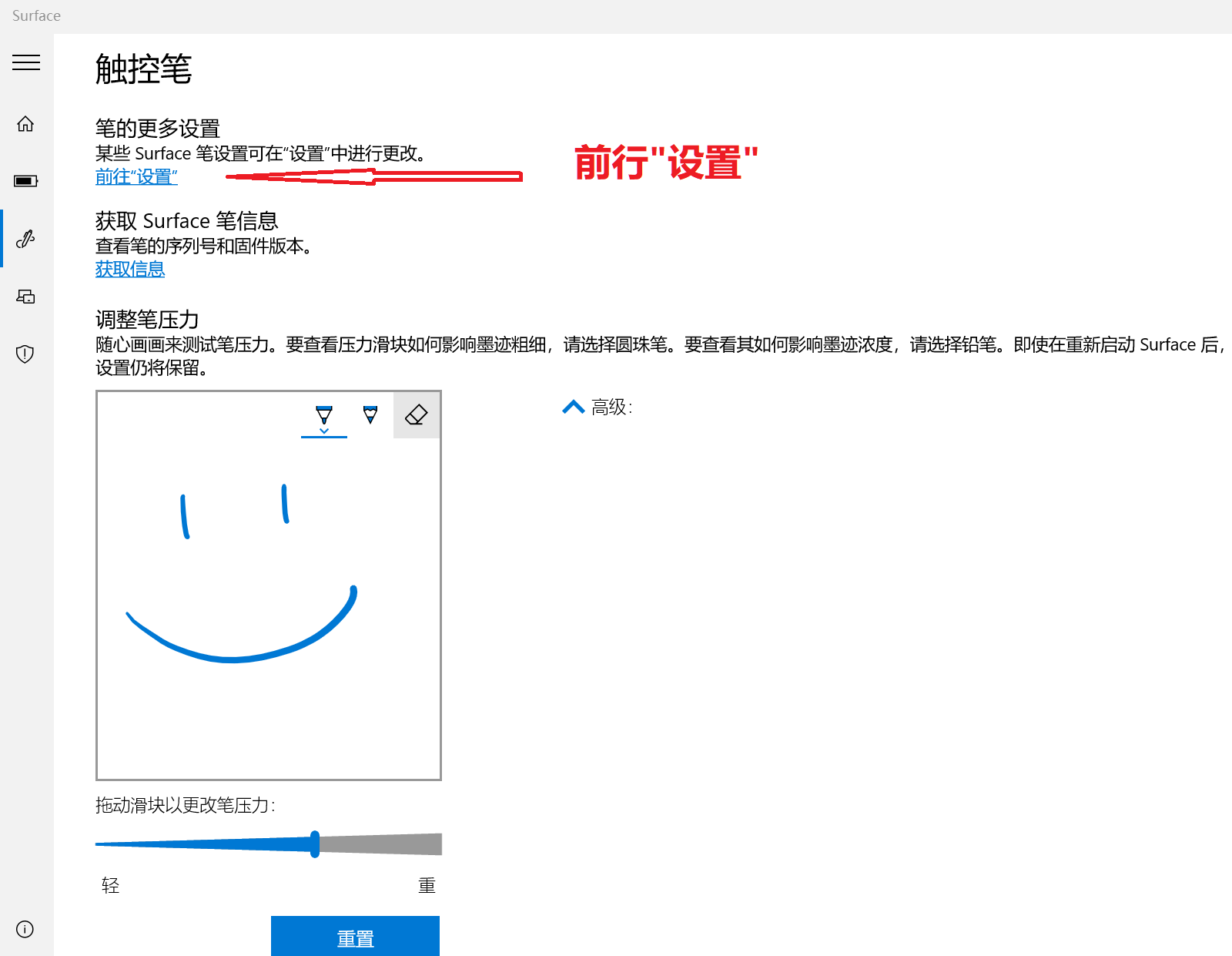Select the pencil tool
The image size is (1232, 956).
[x=370, y=414]
